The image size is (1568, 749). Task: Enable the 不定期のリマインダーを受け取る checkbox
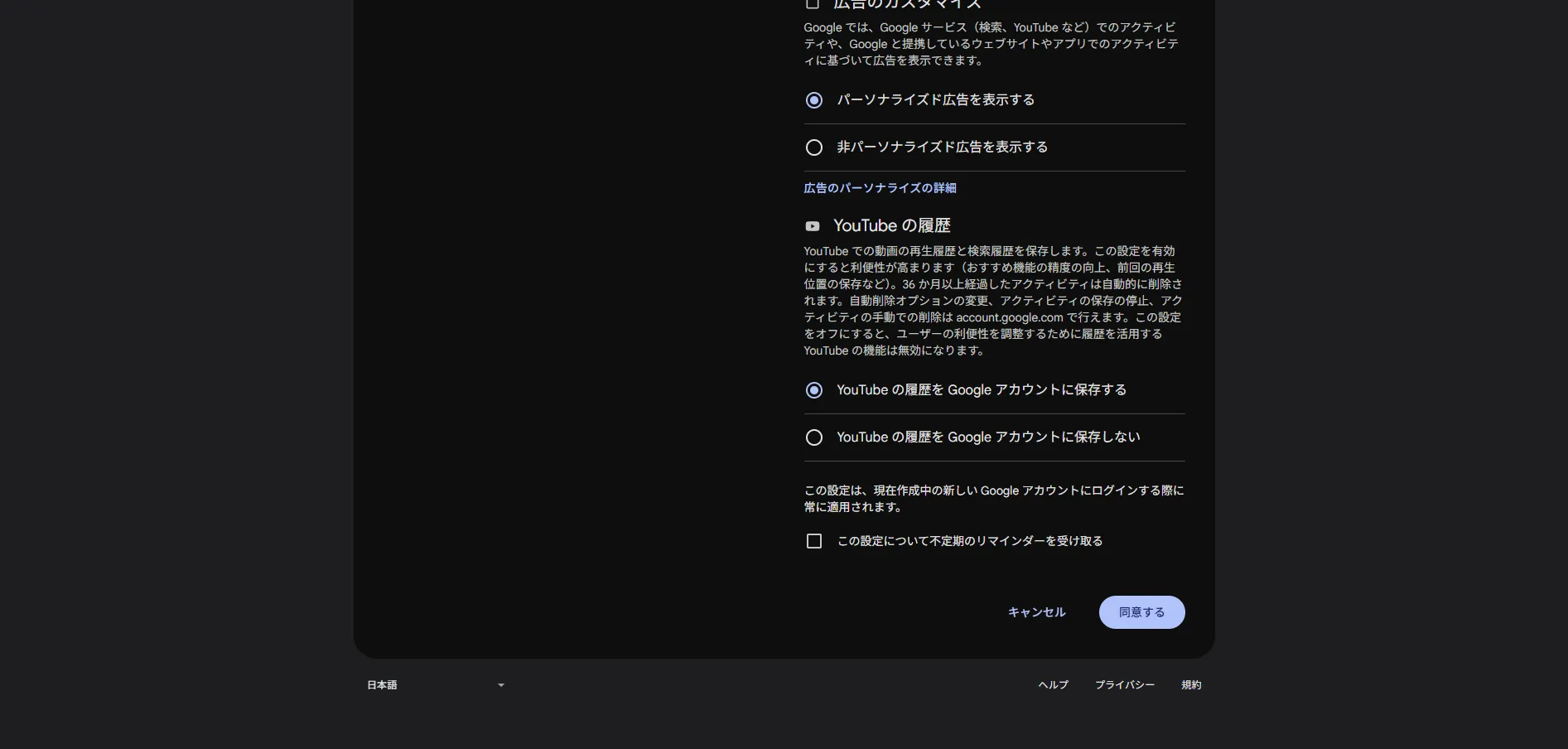point(814,541)
